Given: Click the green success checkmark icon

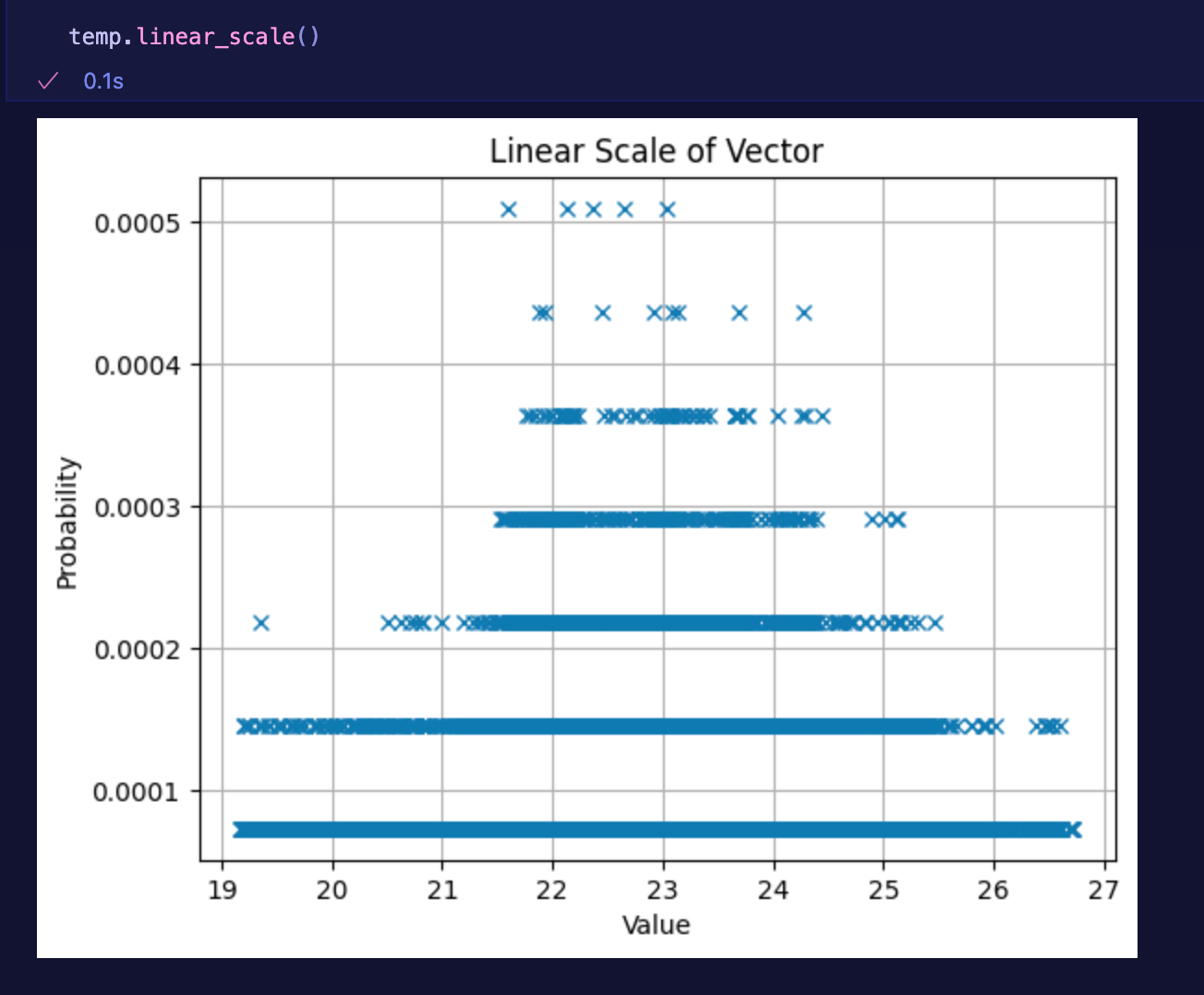Looking at the screenshot, I should point(48,81).
